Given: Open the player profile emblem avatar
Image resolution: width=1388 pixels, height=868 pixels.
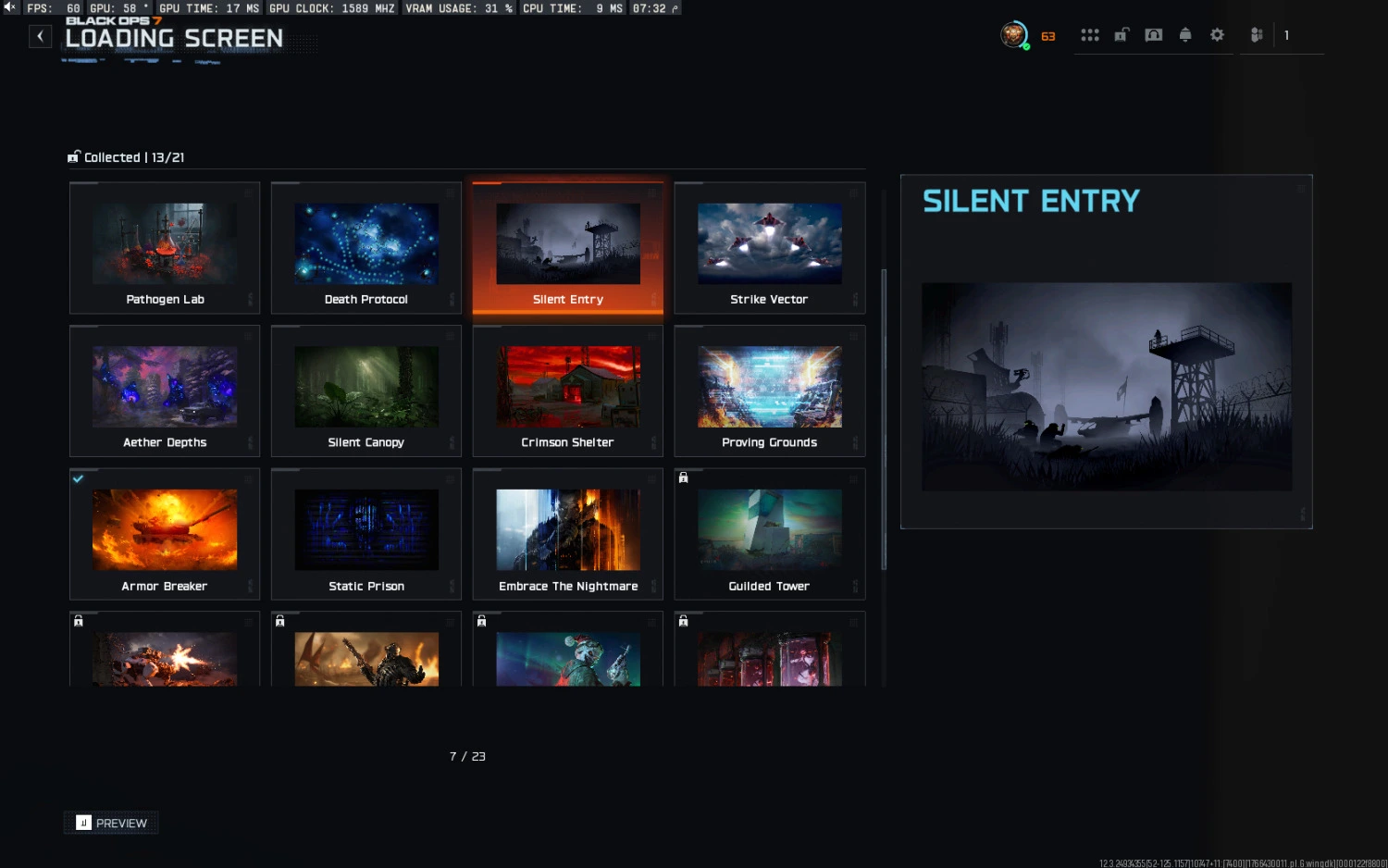Looking at the screenshot, I should pos(1014,35).
